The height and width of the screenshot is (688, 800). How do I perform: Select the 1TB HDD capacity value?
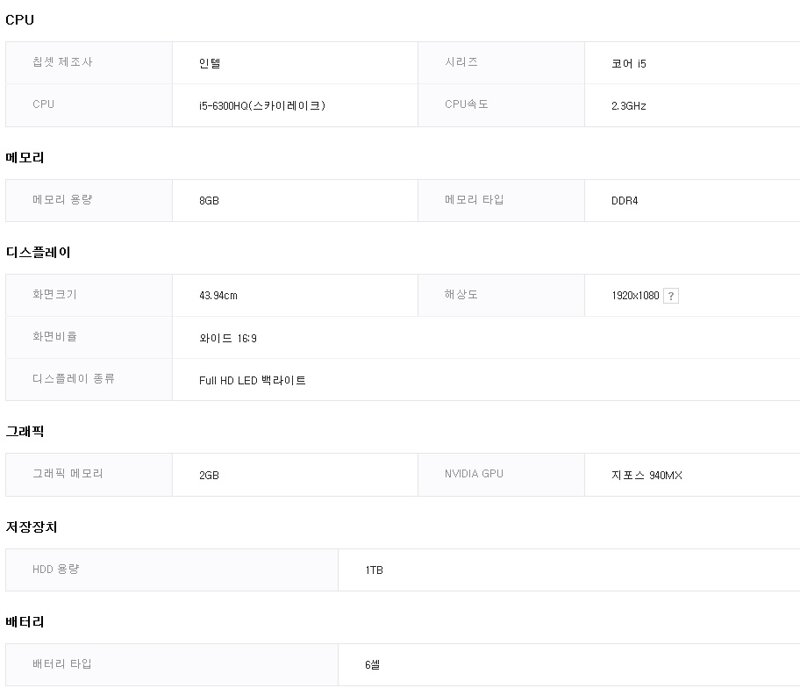tap(374, 570)
